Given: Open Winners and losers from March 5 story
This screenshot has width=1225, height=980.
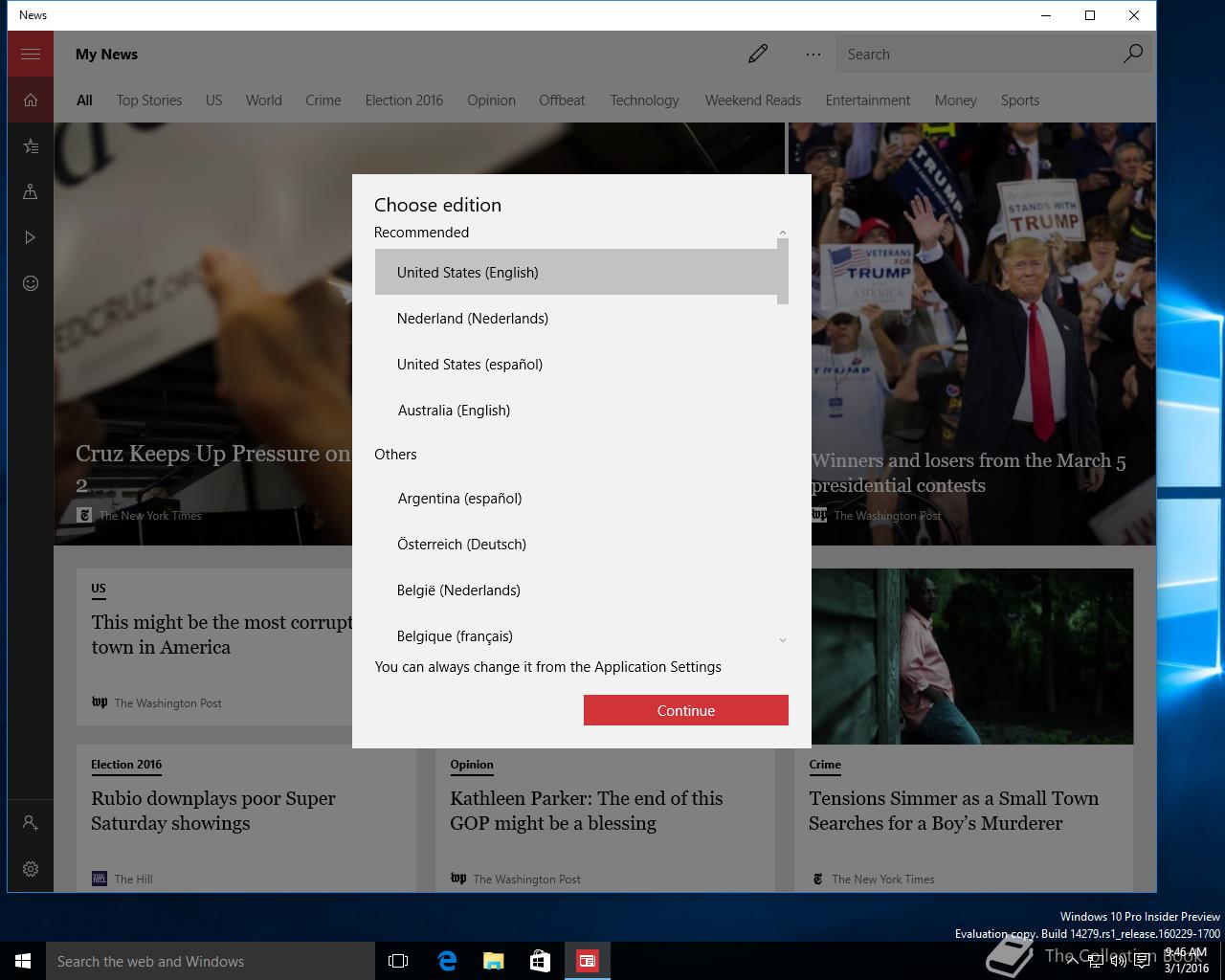Looking at the screenshot, I should coord(969,473).
